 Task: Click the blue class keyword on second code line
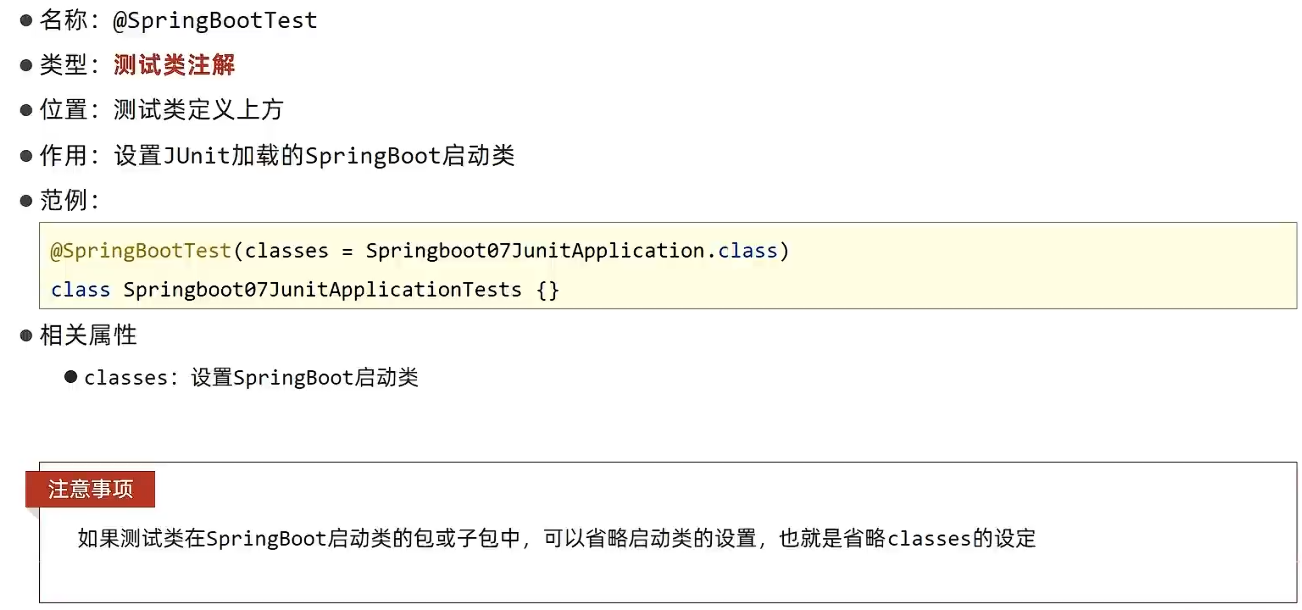80,290
